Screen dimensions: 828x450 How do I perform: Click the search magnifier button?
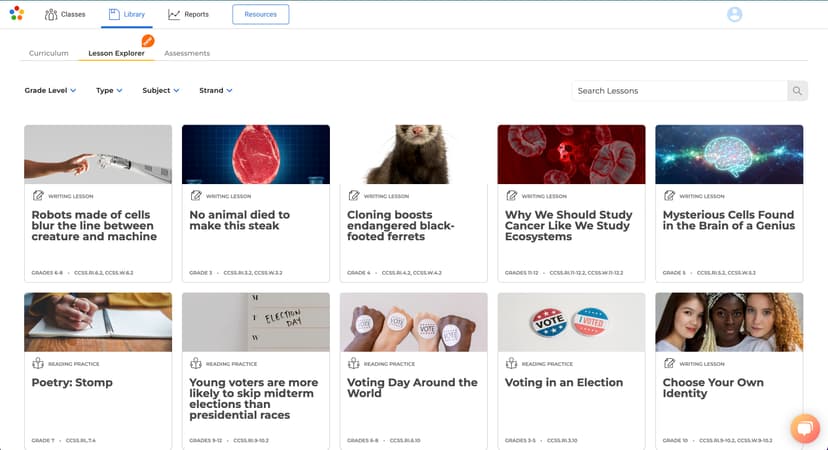coord(797,91)
